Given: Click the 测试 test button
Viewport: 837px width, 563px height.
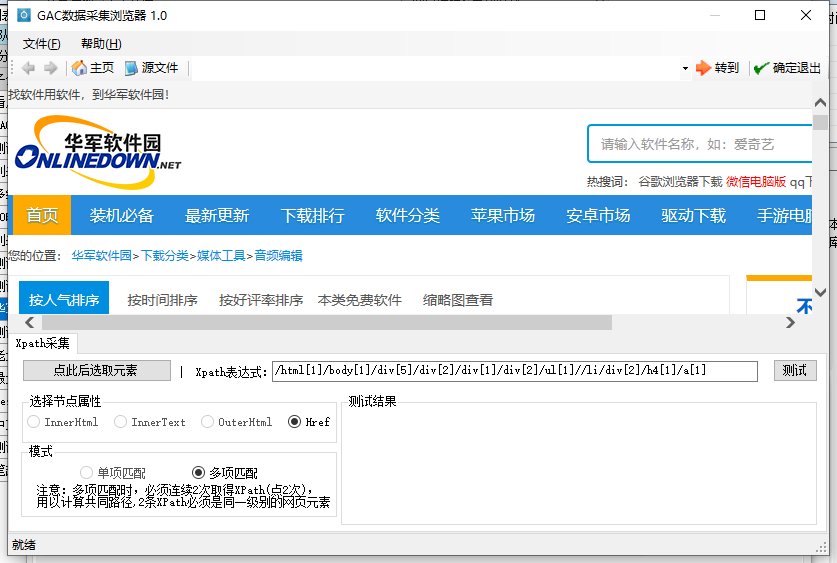Looking at the screenshot, I should pyautogui.click(x=795, y=370).
